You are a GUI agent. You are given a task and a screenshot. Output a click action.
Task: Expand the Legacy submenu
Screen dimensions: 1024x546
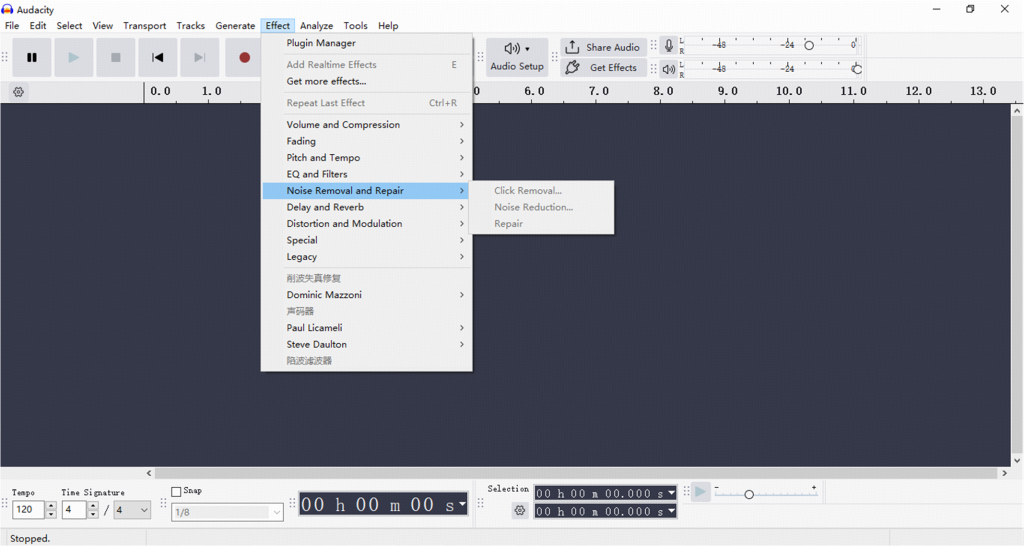366,257
